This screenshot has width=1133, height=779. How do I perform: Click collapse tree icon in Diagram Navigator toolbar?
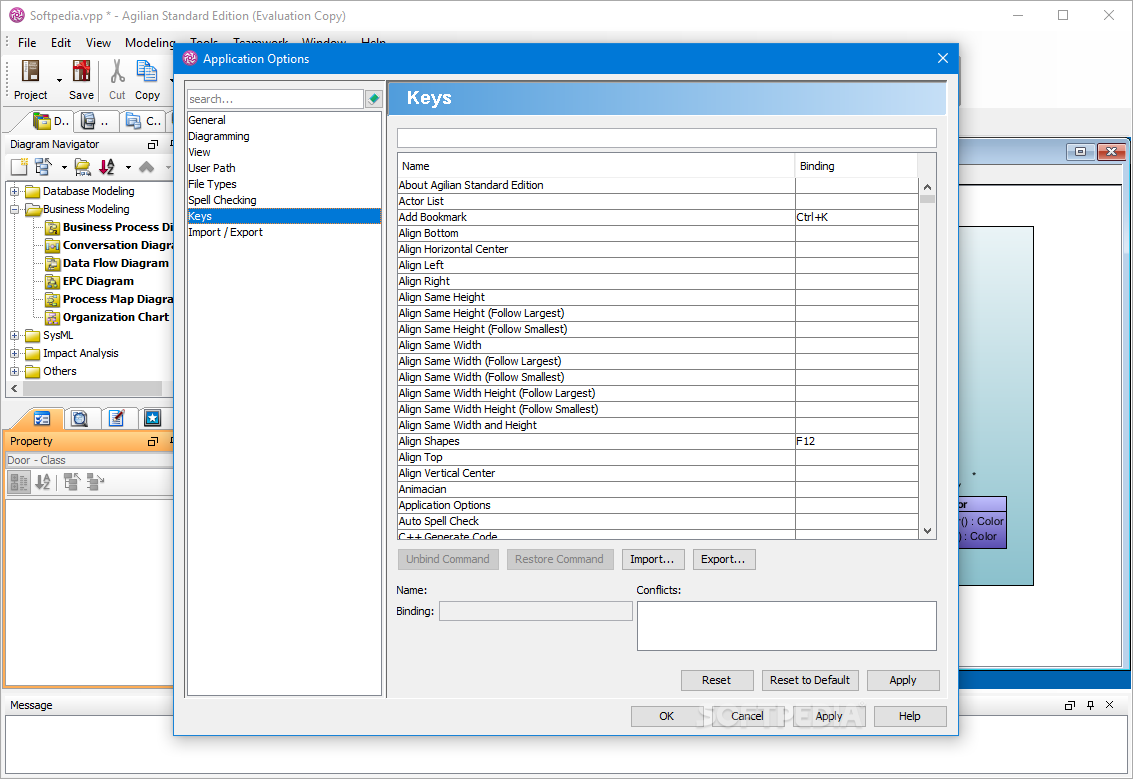pos(43,168)
